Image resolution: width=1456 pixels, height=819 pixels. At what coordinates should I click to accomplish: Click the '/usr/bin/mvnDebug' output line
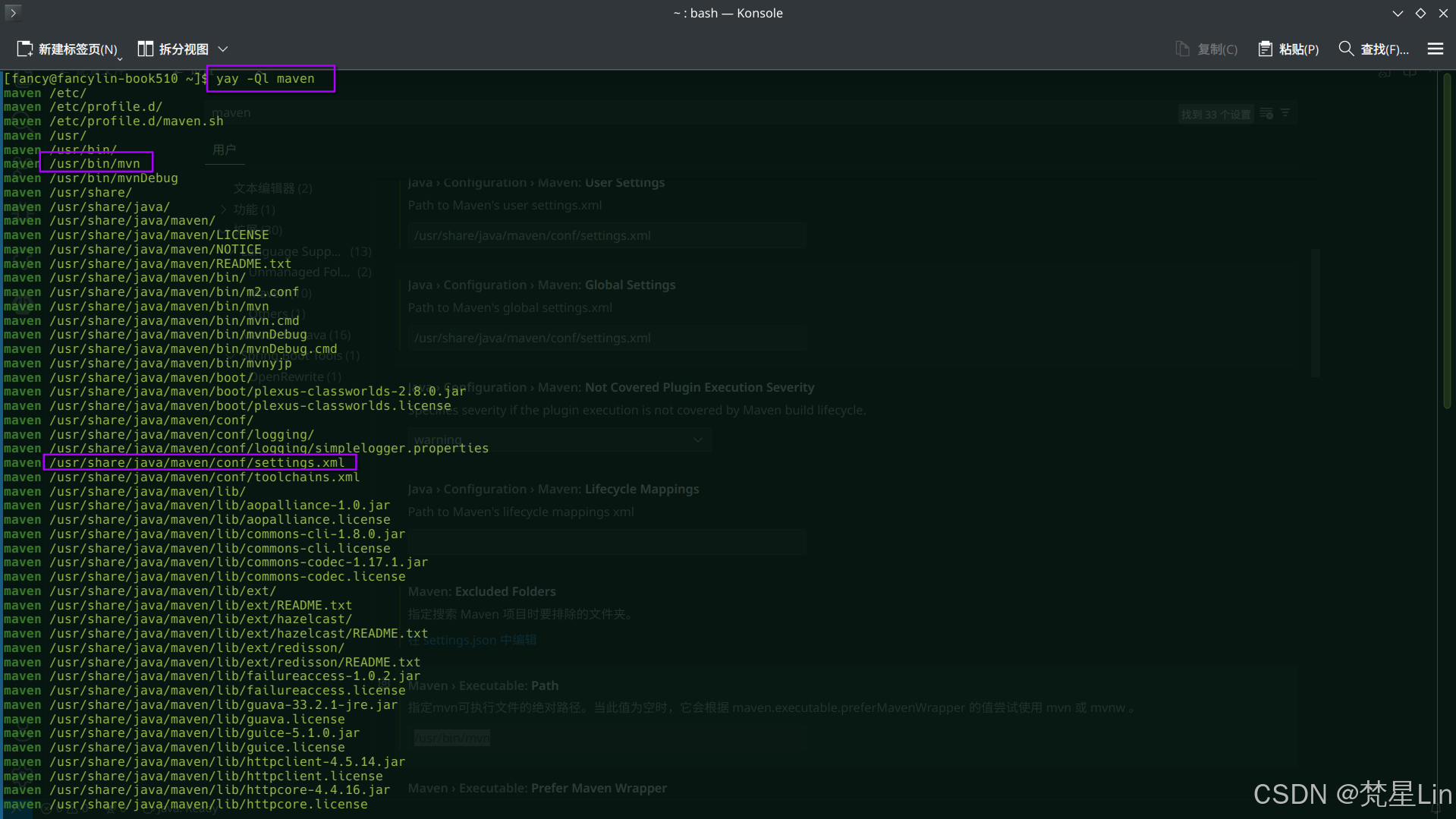pyautogui.click(x=114, y=178)
